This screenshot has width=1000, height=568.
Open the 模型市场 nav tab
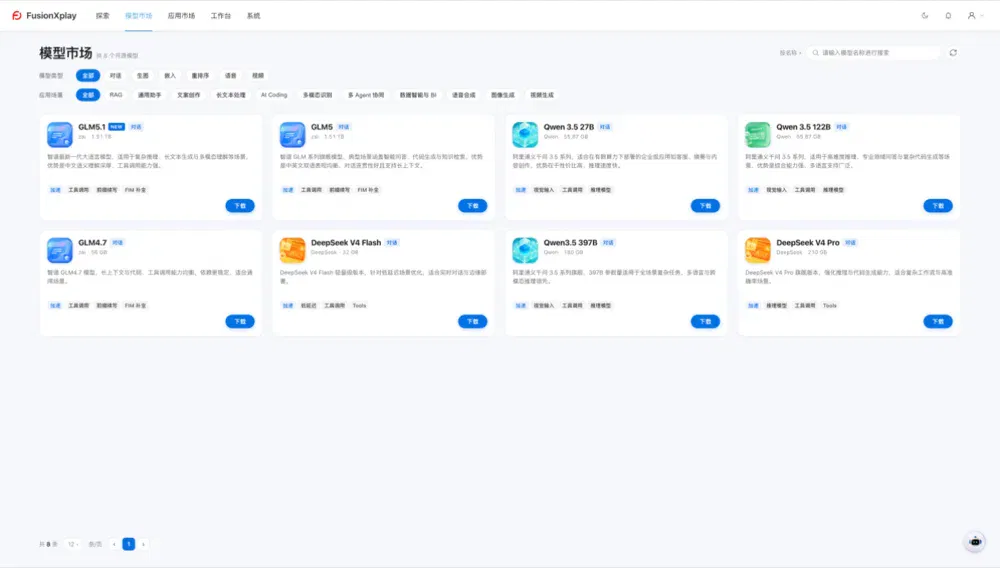click(x=138, y=15)
